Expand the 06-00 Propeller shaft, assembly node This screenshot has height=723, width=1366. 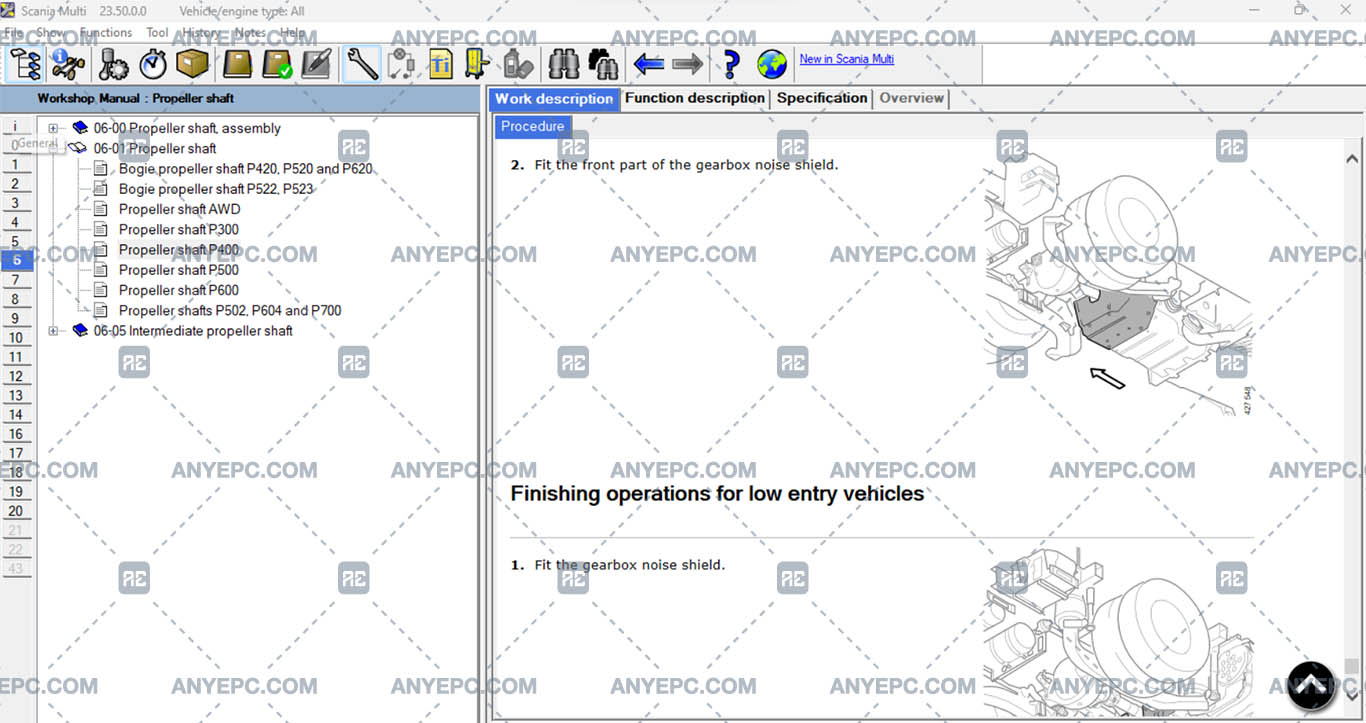[x=53, y=128]
